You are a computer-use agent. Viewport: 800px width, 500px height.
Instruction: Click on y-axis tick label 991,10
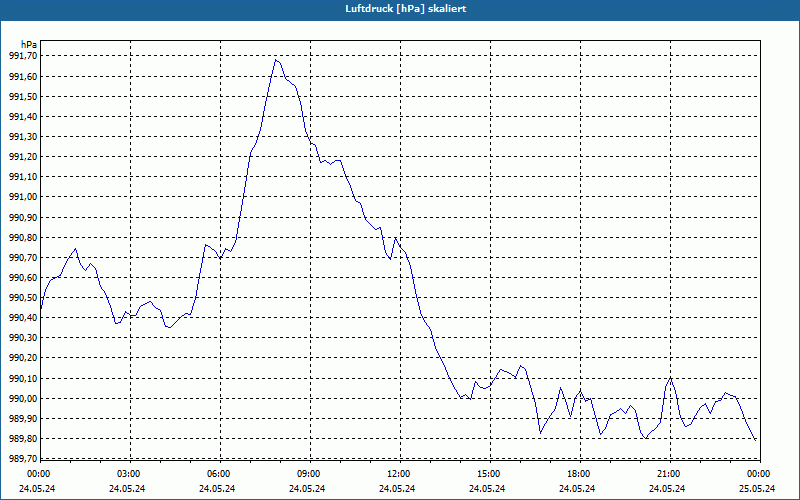(x=23, y=177)
